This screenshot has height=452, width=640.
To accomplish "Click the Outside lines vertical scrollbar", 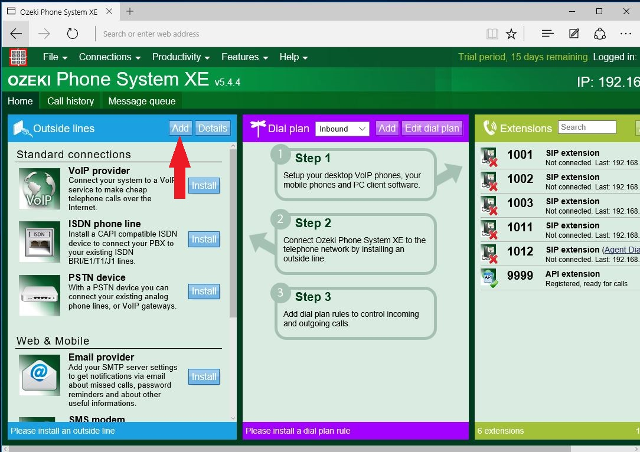I will [233, 233].
